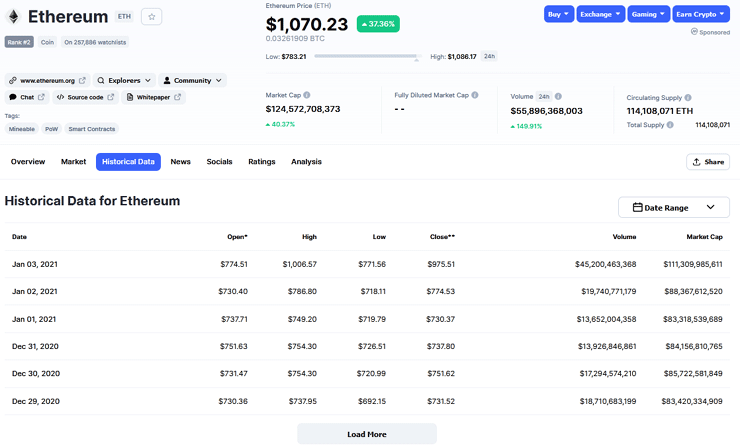Switch to the Market tab
The width and height of the screenshot is (740, 445).
[74, 162]
